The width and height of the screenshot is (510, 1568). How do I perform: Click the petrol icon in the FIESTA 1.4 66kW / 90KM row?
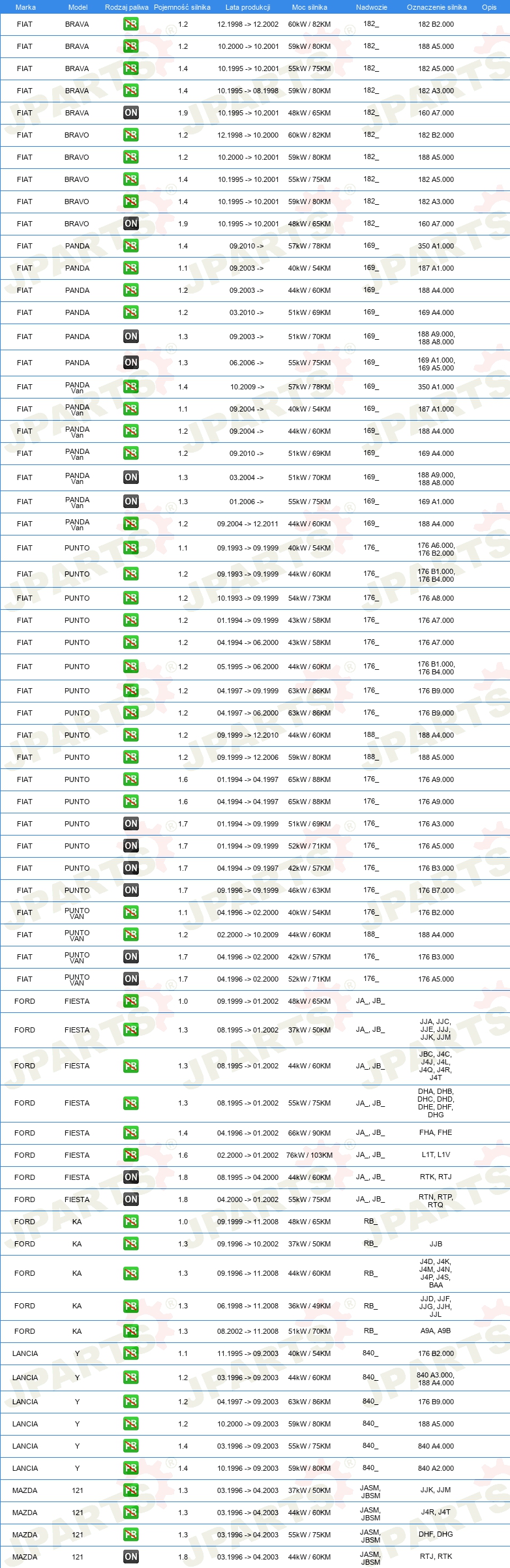(x=131, y=1133)
